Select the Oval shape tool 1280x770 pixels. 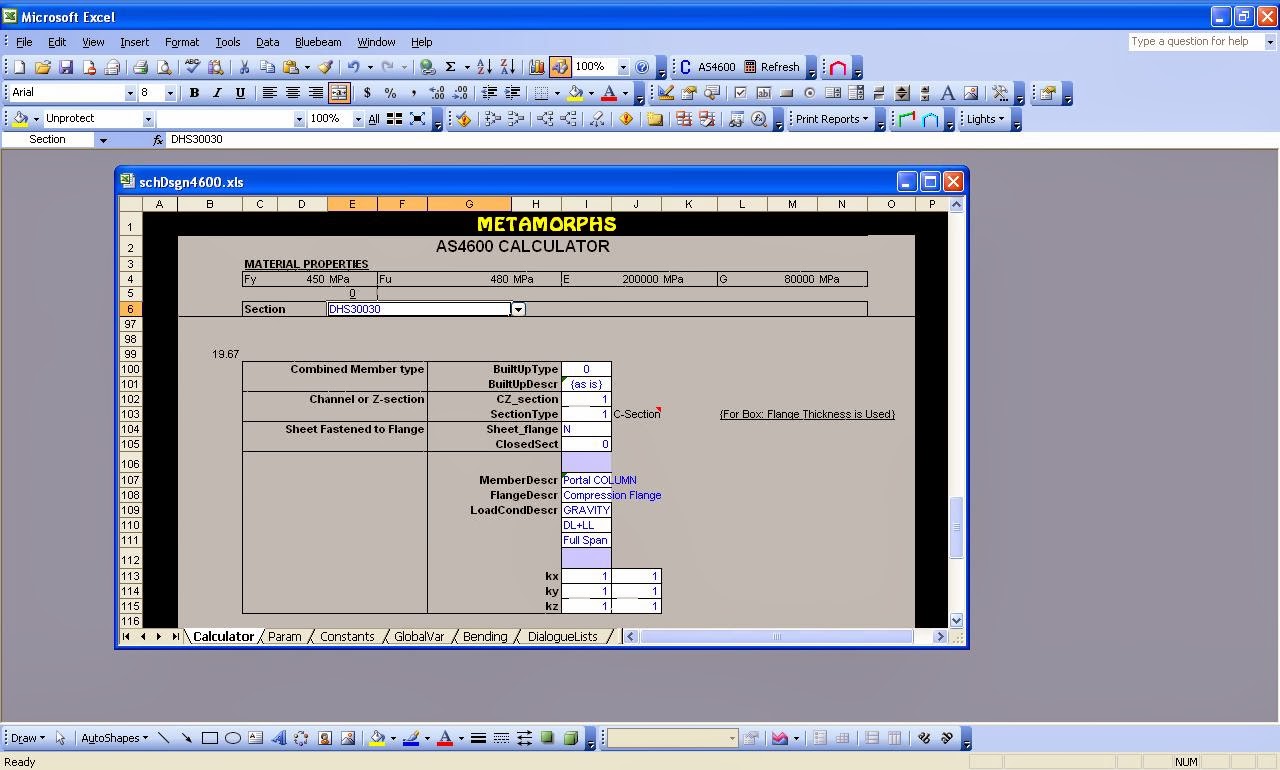232,738
